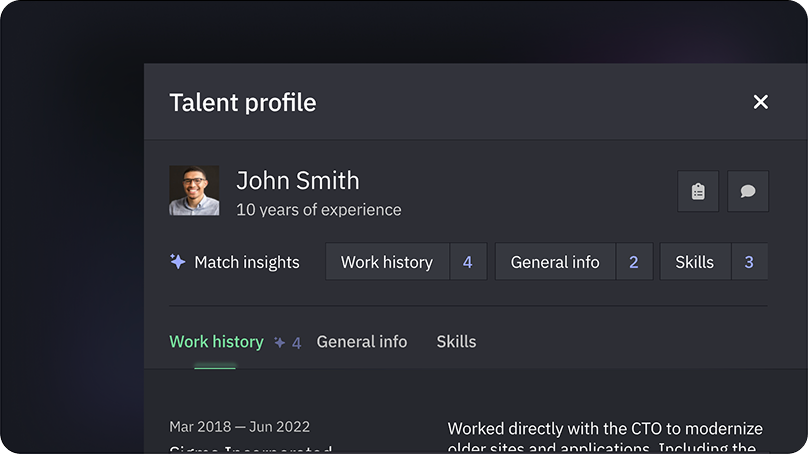Click the Match insights label
The height and width of the screenshot is (454, 808).
pyautogui.click(x=247, y=262)
